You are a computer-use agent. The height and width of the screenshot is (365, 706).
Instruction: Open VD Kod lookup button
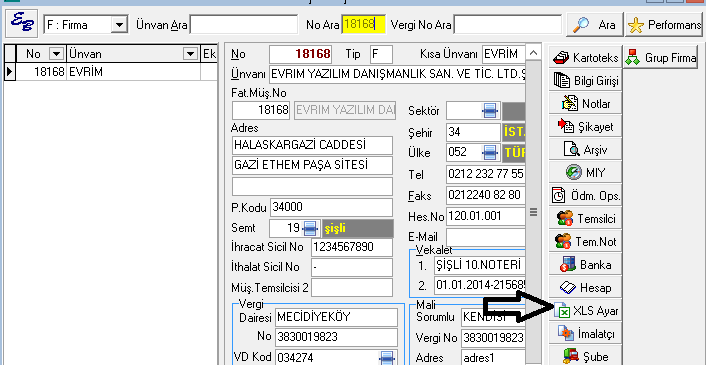387,357
